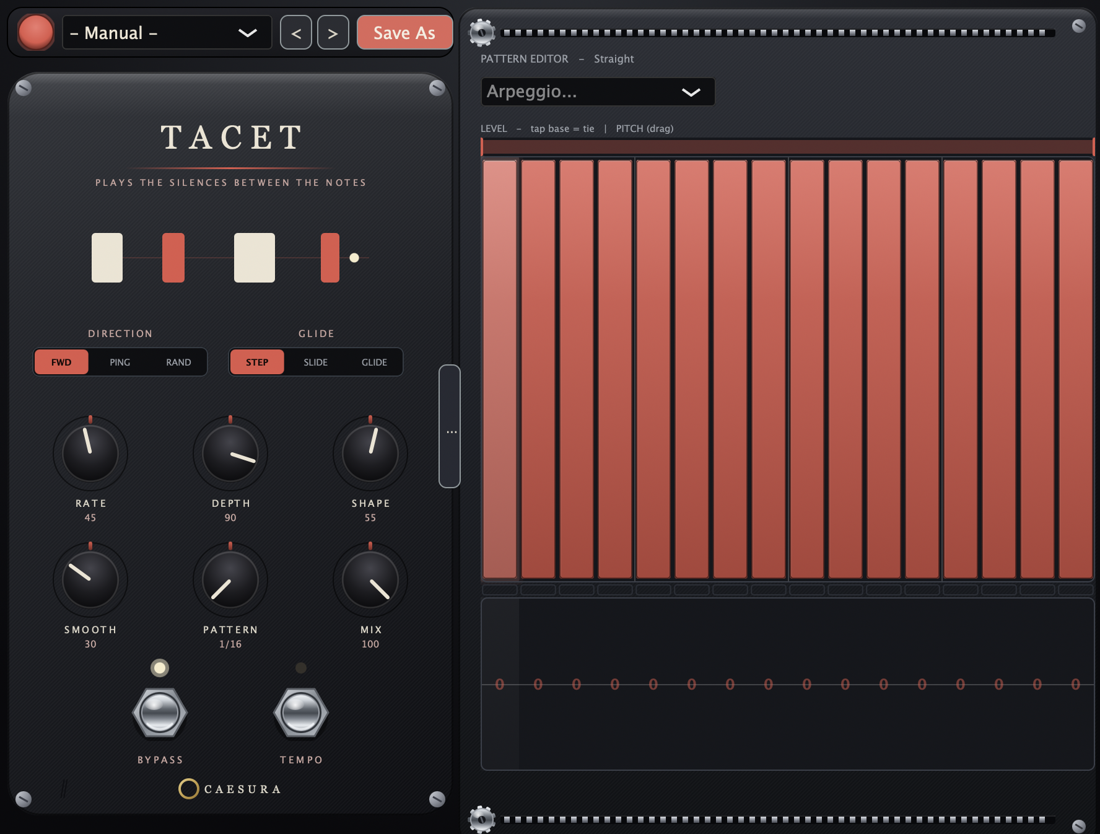Image resolution: width=1100 pixels, height=834 pixels.
Task: Click the SMOOTH value 30
Action: click(x=90, y=644)
